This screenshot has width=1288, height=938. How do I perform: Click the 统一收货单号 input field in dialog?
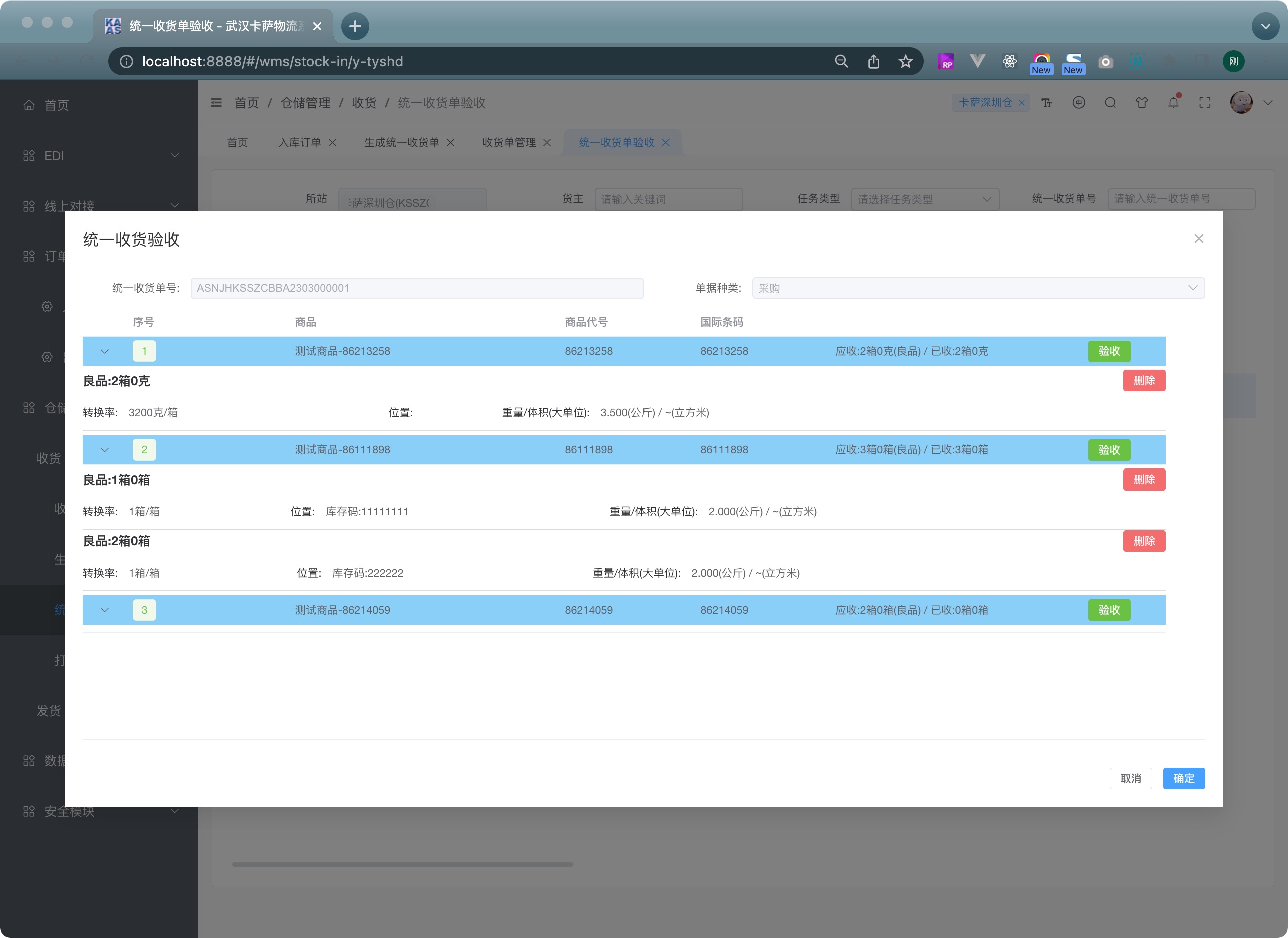pyautogui.click(x=416, y=288)
